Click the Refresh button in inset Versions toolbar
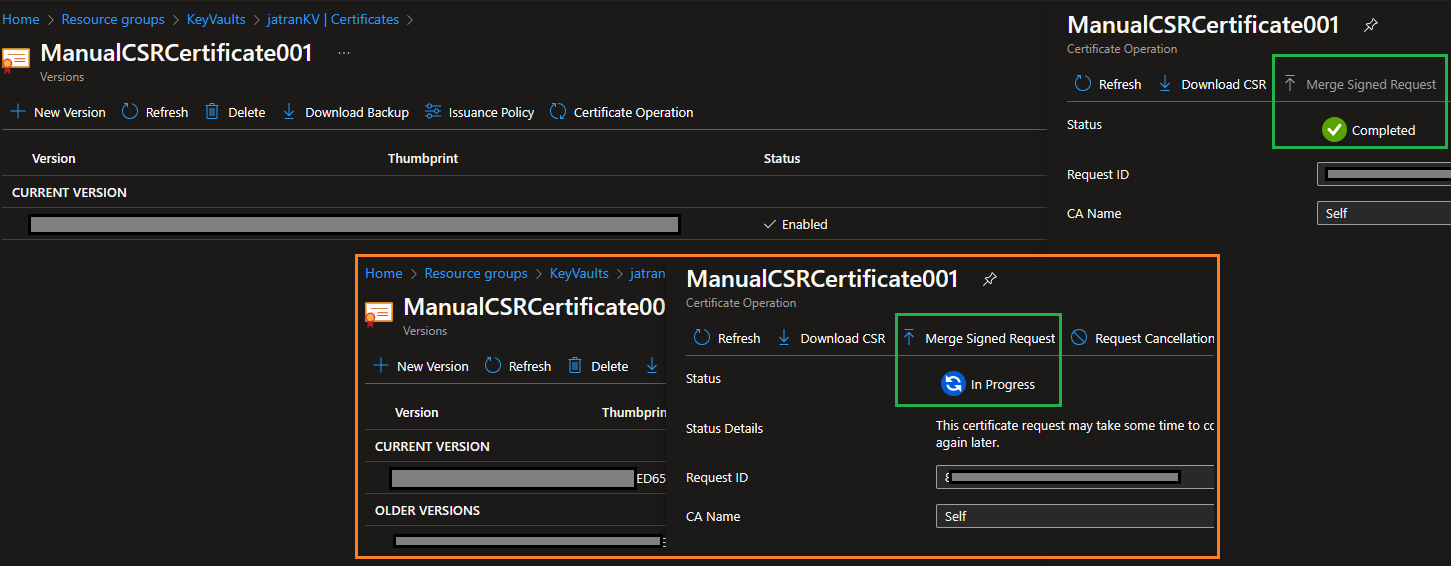This screenshot has width=1451, height=566. tap(518, 366)
